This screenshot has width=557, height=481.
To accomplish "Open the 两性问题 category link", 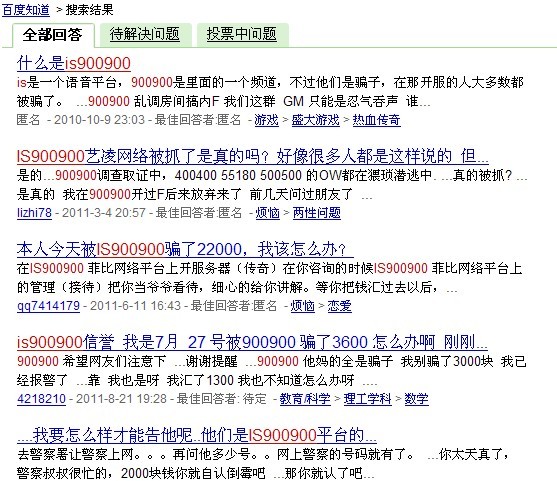I will [317, 213].
